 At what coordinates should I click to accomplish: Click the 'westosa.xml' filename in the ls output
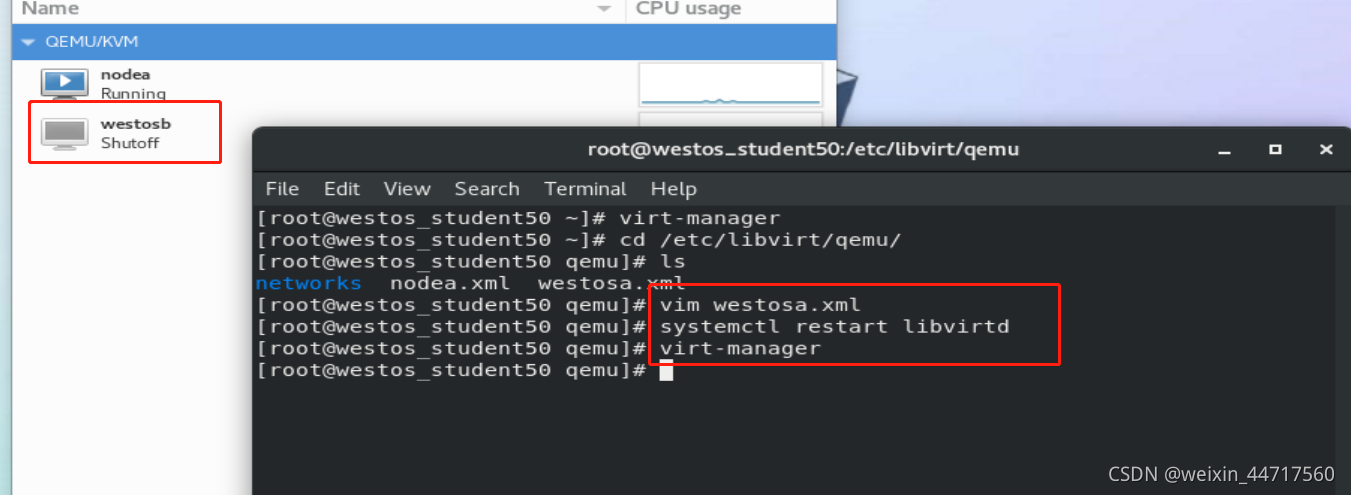pos(611,283)
